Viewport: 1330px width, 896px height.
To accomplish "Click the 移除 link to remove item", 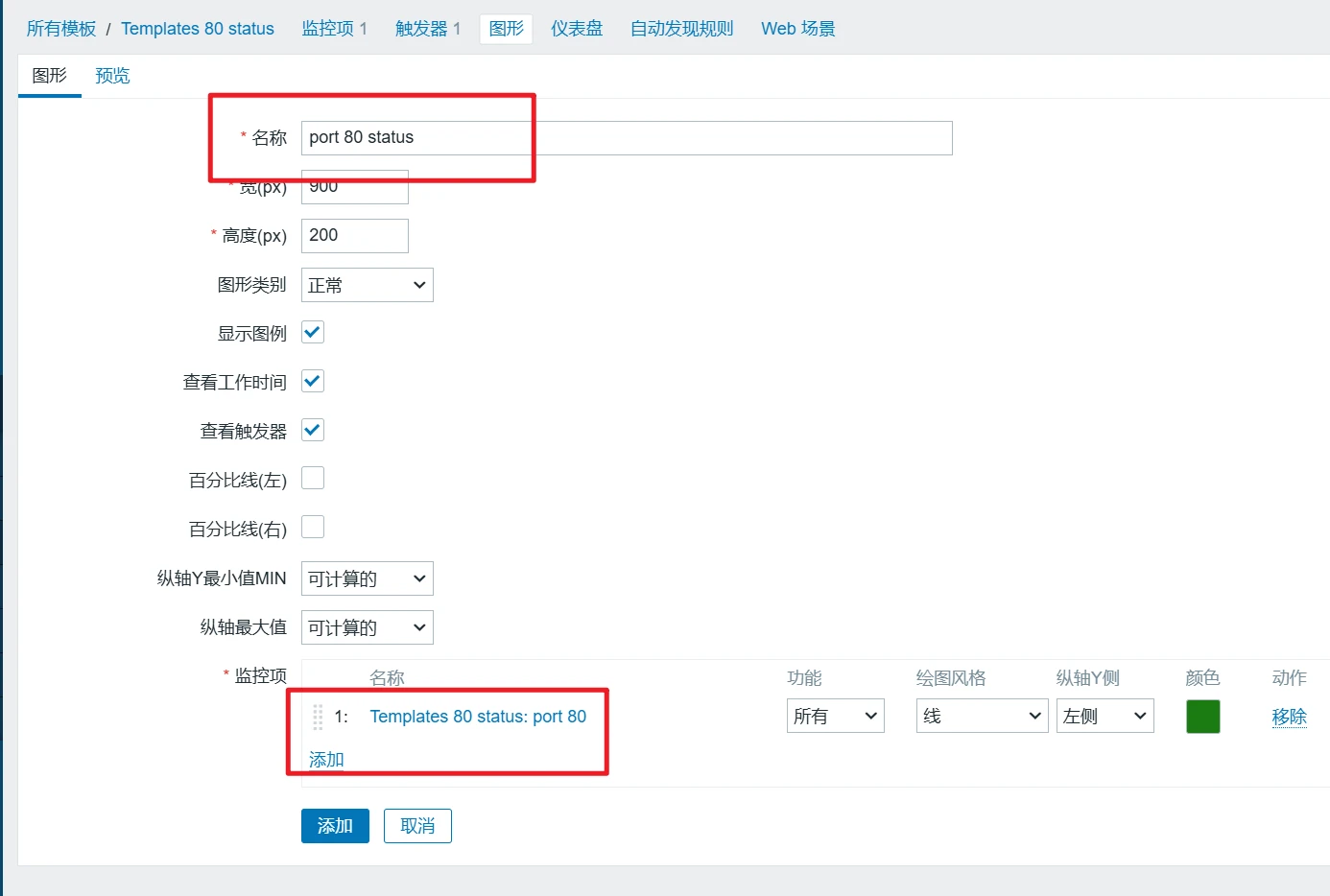I will pos(1289,717).
